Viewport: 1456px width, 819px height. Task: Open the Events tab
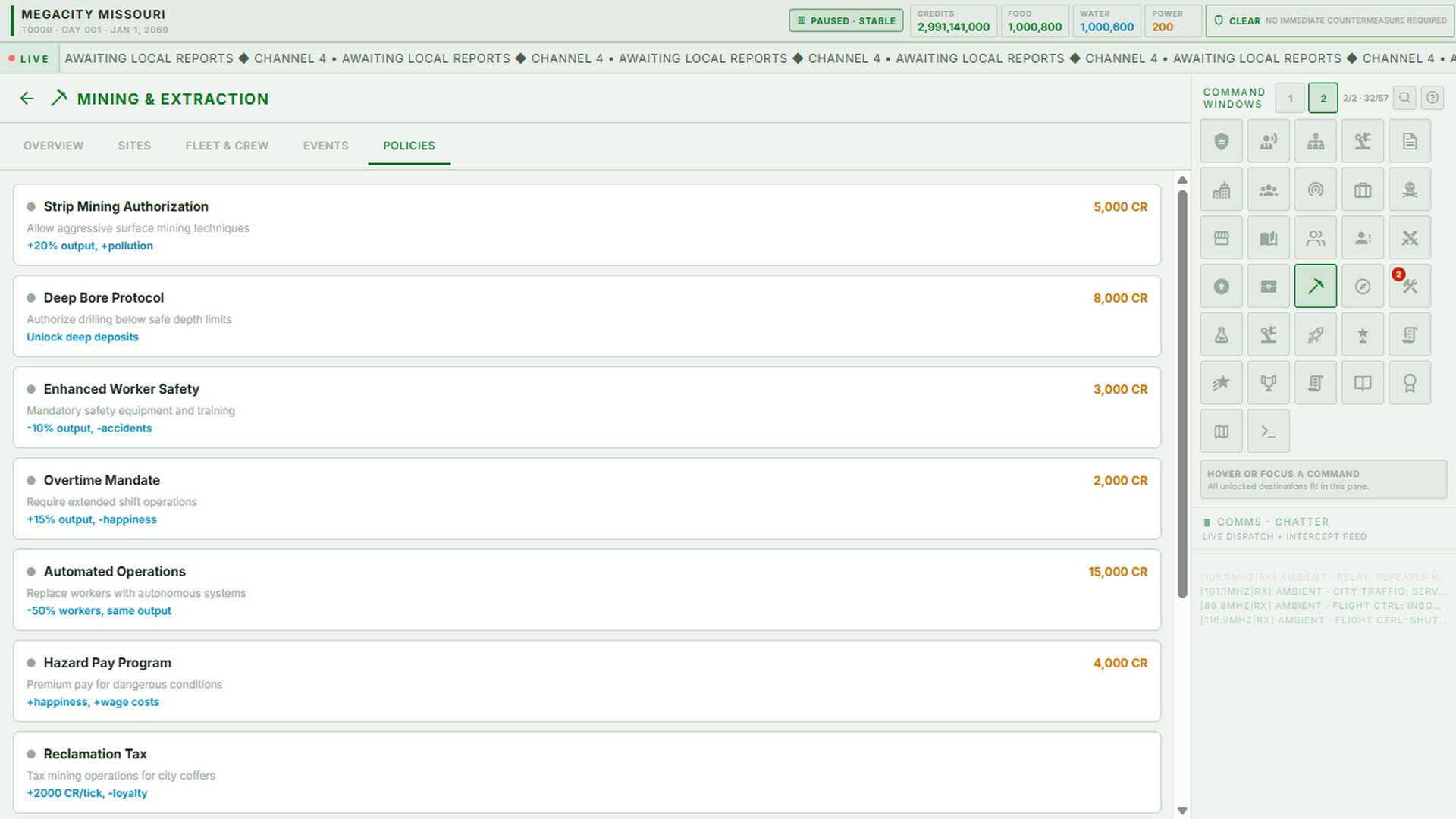tap(326, 146)
